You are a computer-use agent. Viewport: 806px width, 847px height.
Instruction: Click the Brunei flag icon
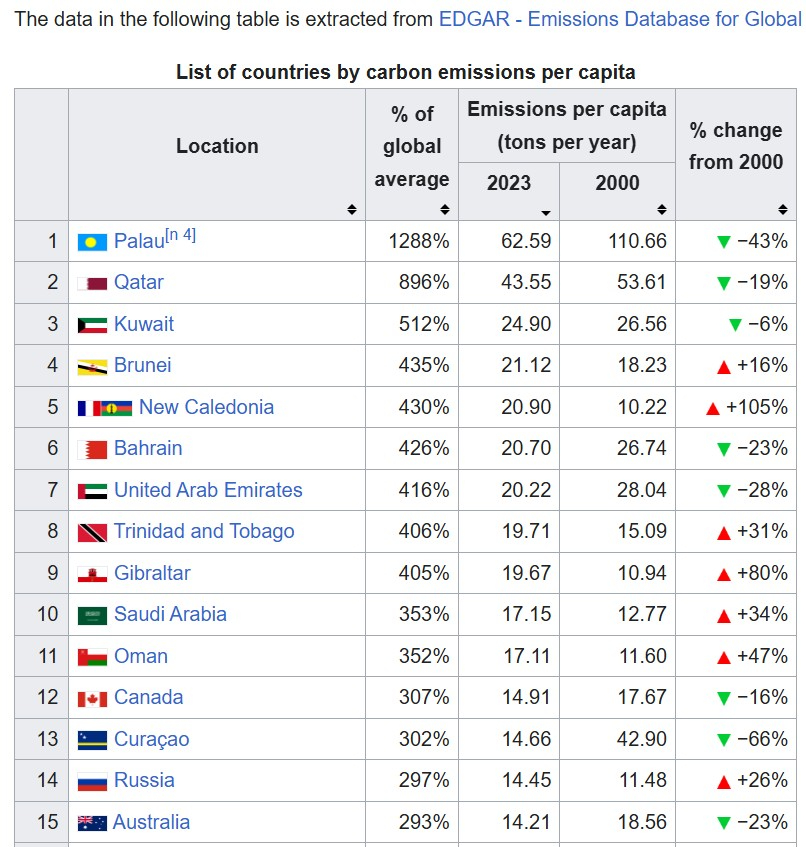[92, 366]
